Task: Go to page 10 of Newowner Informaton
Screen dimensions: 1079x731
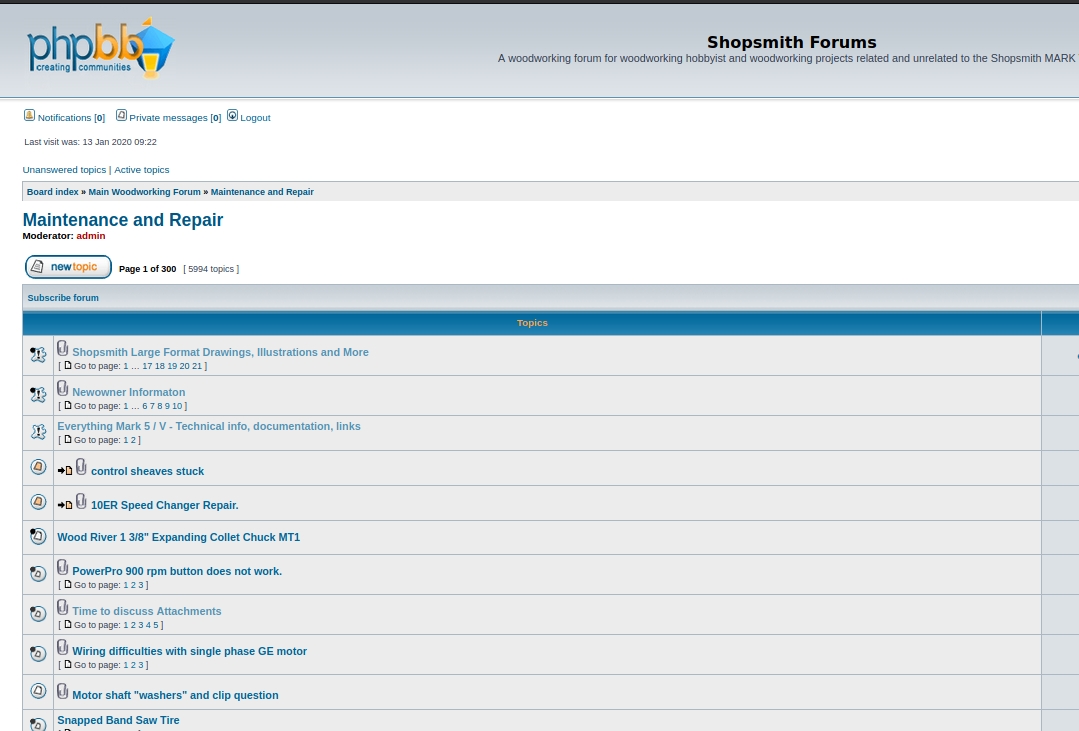Action: pyautogui.click(x=177, y=406)
